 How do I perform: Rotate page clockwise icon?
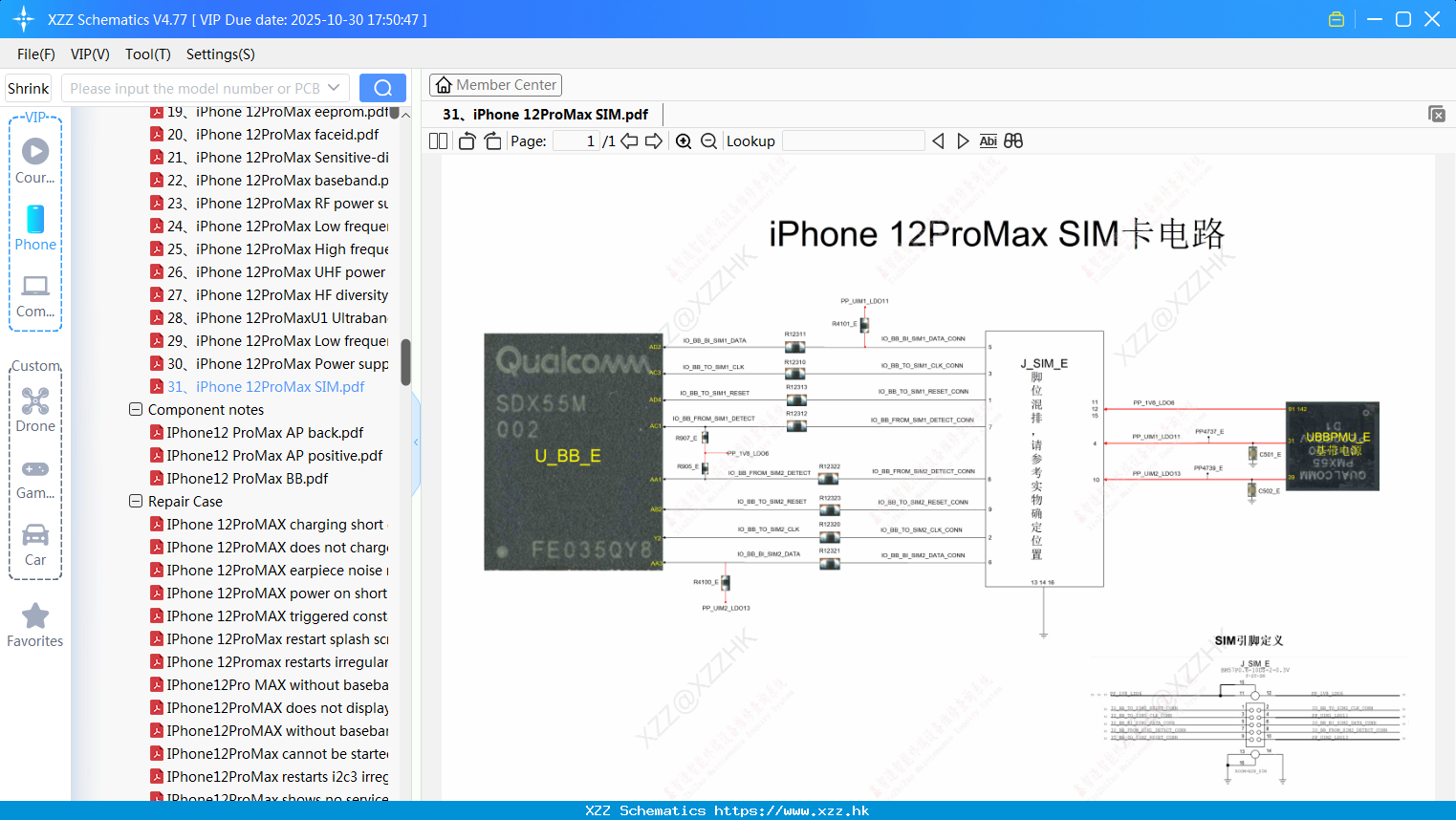492,141
